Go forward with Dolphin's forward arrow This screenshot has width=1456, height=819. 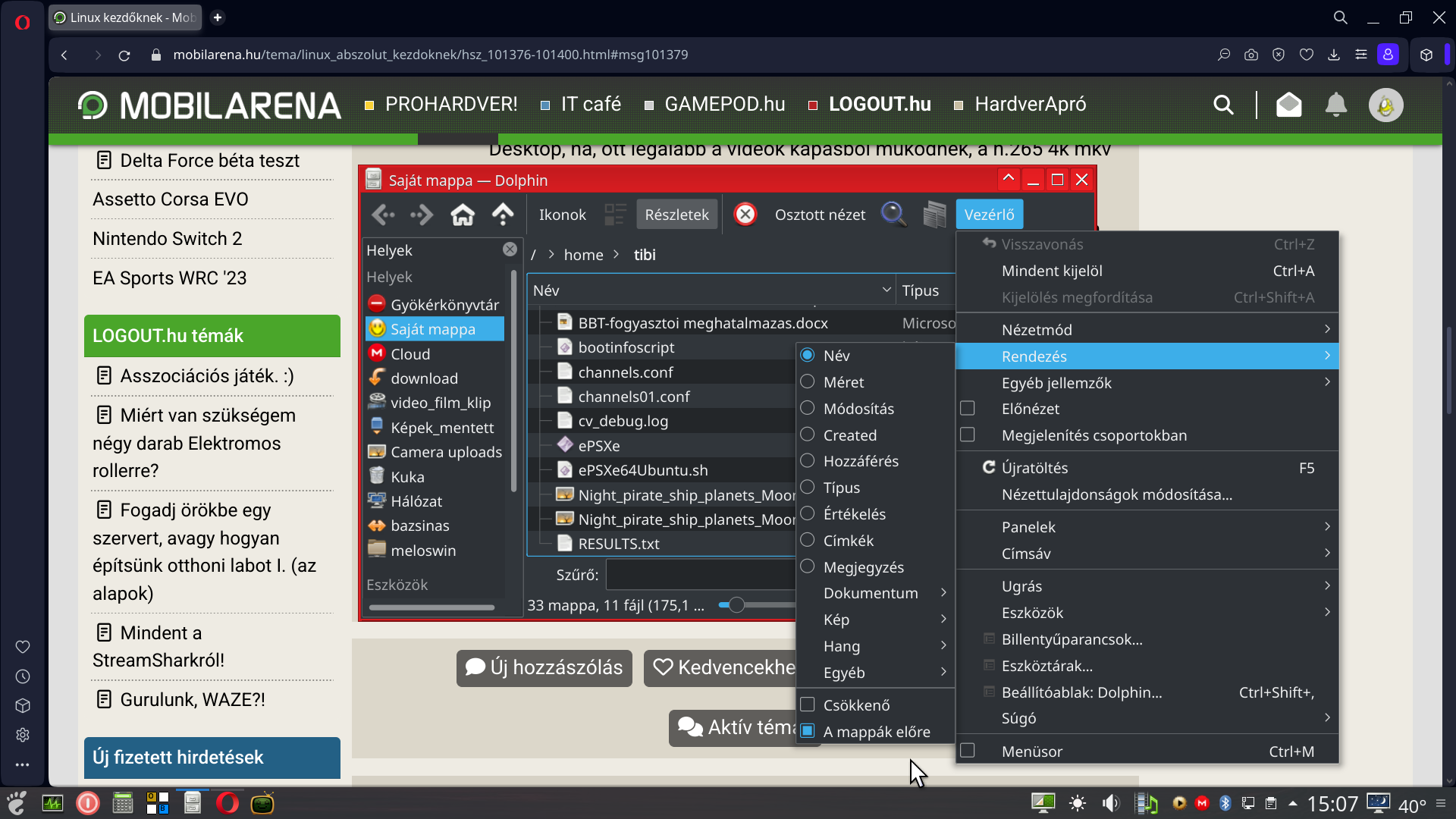pos(422,215)
